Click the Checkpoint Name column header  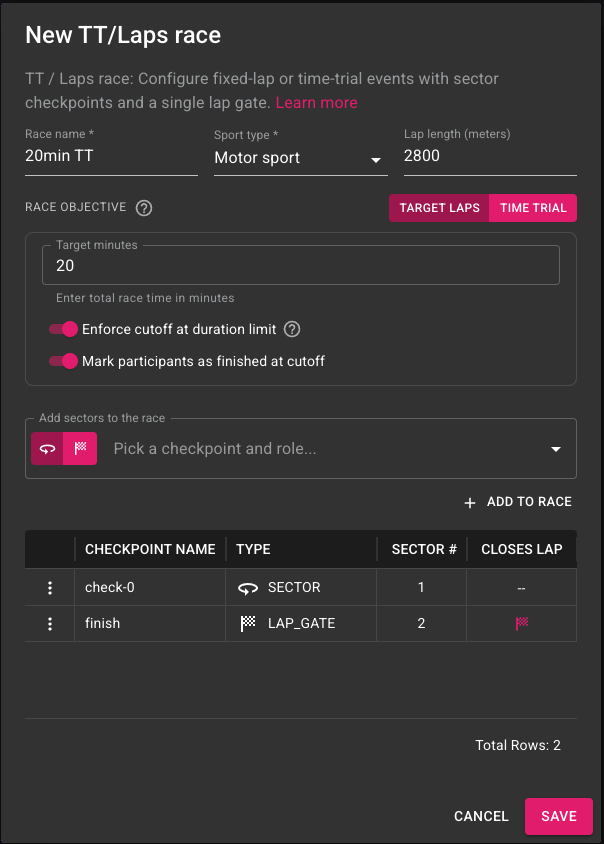pos(150,549)
